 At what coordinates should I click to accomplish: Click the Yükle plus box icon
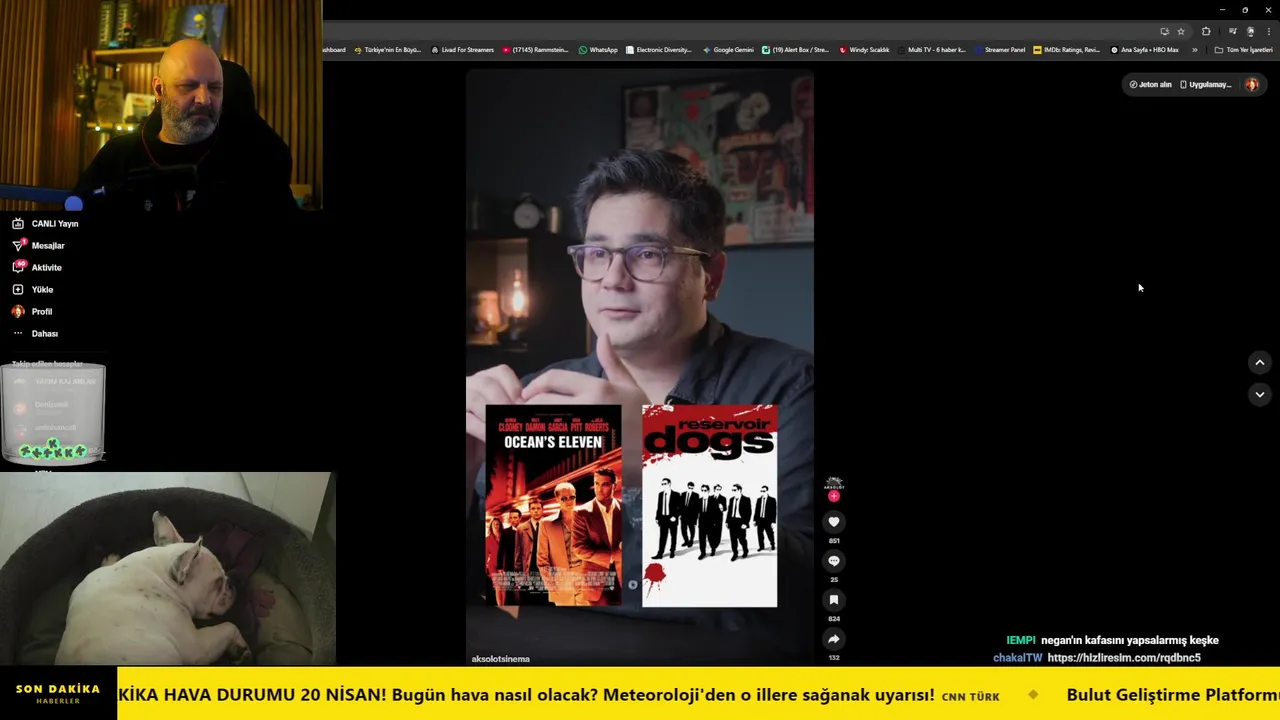(x=18, y=290)
